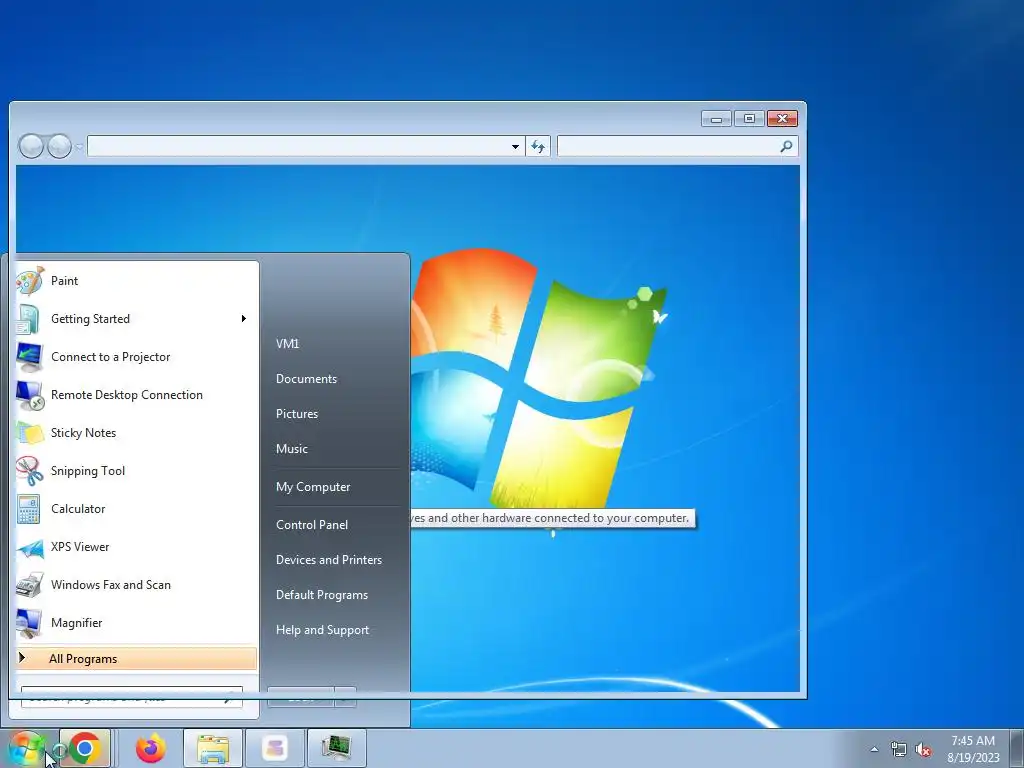
Task: Maximize the Explorer window
Action: (749, 119)
